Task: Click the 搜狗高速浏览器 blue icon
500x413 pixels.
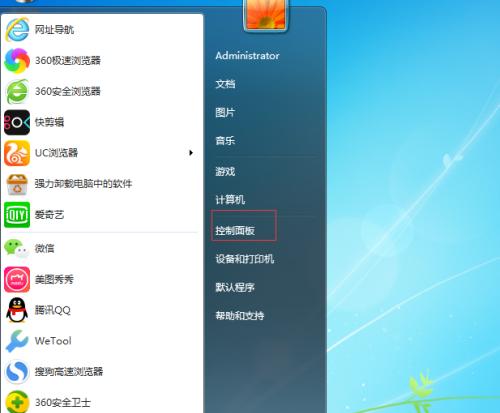Action: pos(17,371)
